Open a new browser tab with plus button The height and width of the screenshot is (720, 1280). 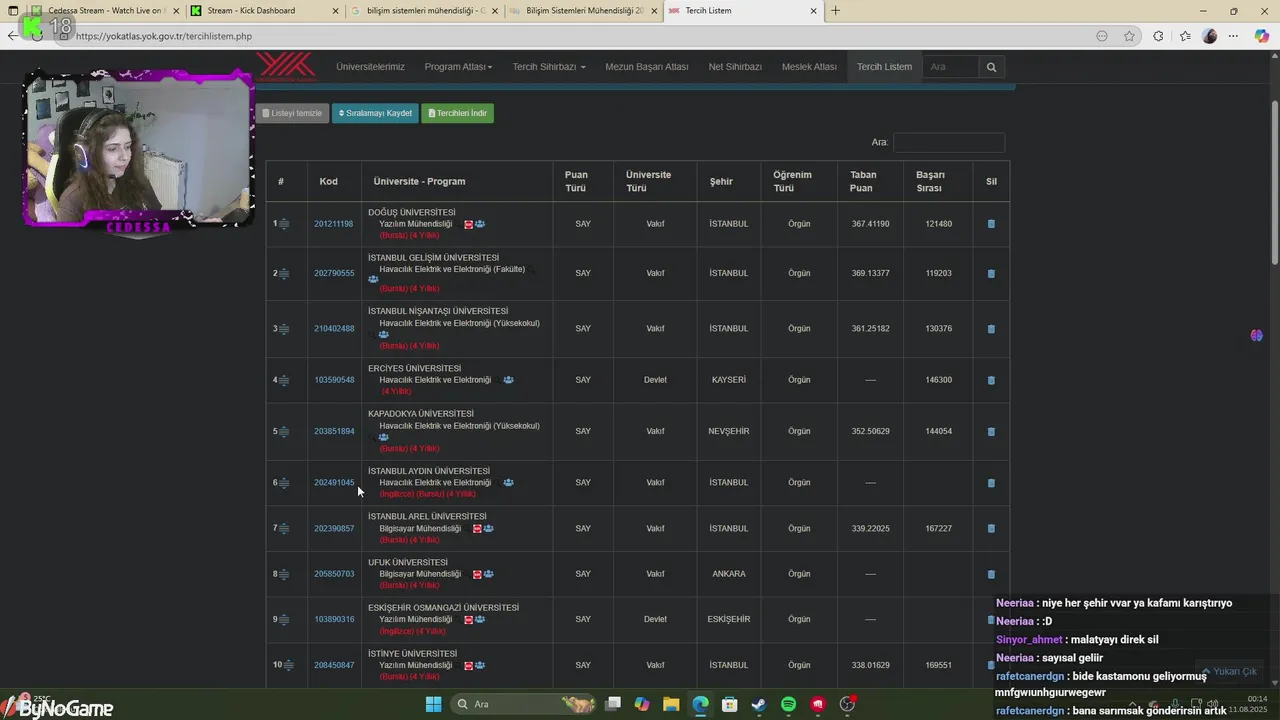pos(835,11)
